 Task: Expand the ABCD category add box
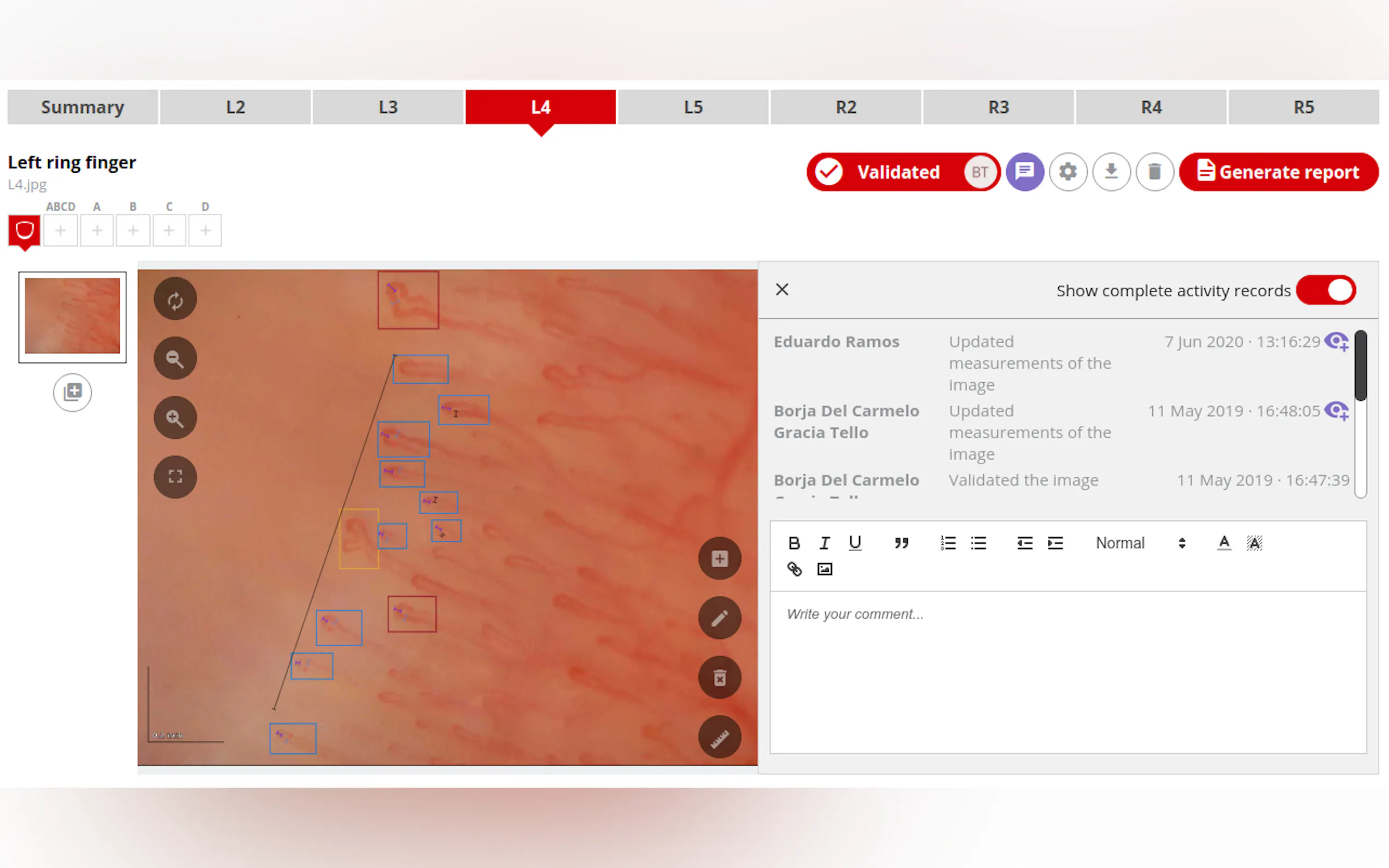pyautogui.click(x=60, y=231)
